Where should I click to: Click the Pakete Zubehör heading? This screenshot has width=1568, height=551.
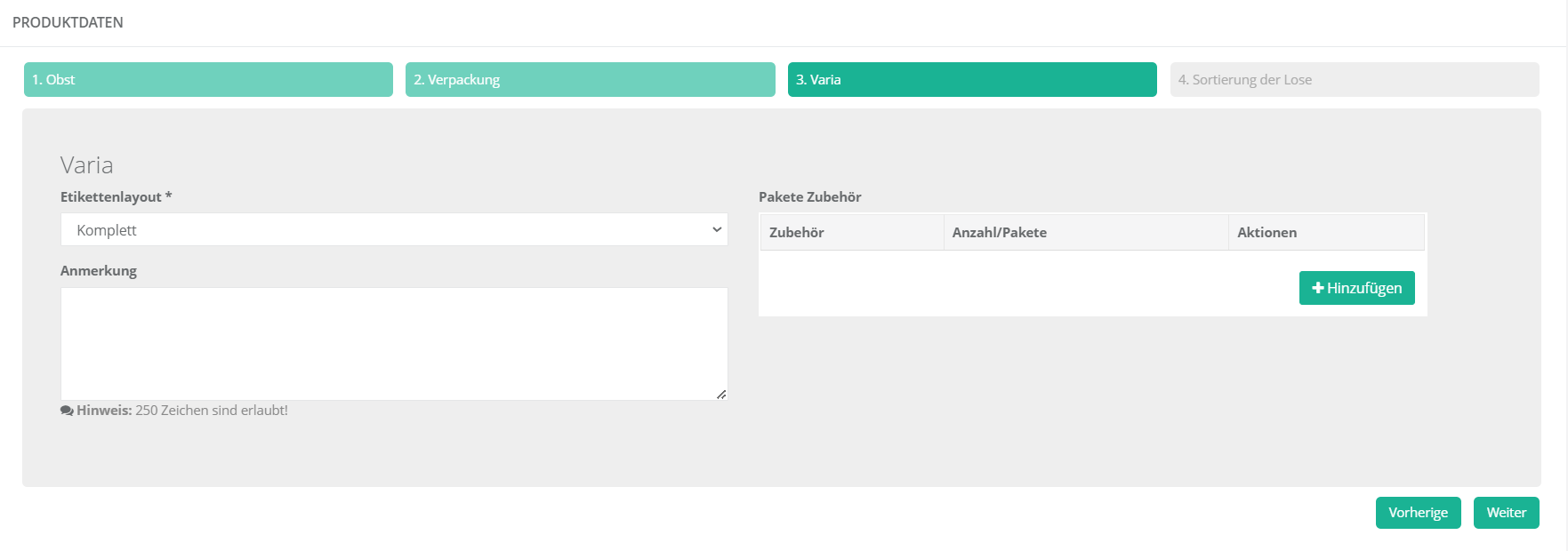tap(809, 196)
